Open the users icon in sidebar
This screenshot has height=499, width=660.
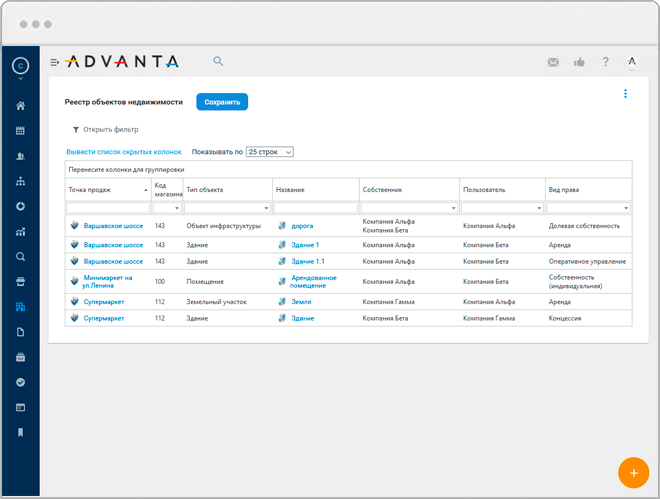click(20, 156)
